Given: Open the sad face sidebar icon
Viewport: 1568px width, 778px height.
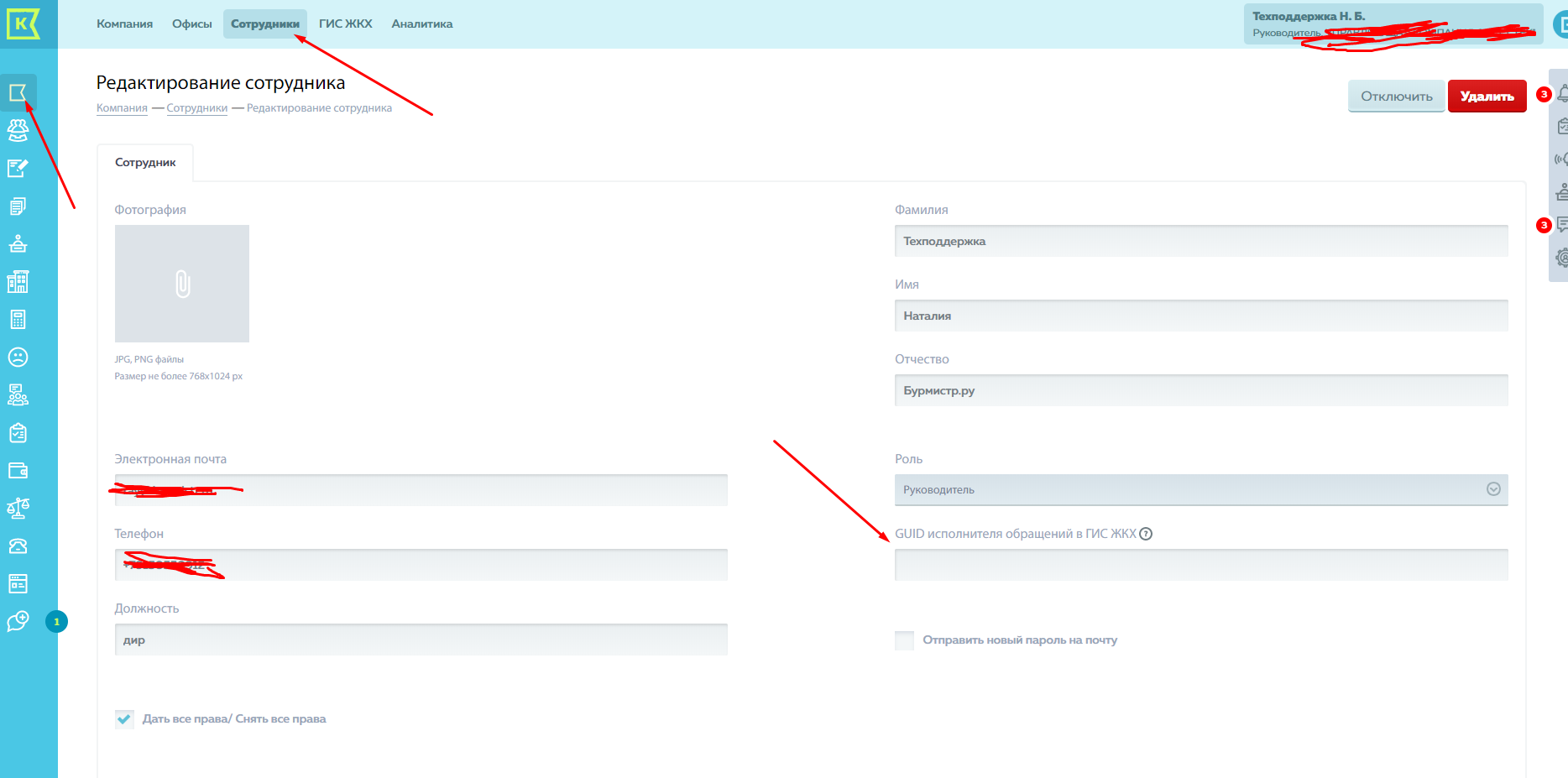Looking at the screenshot, I should (x=18, y=357).
